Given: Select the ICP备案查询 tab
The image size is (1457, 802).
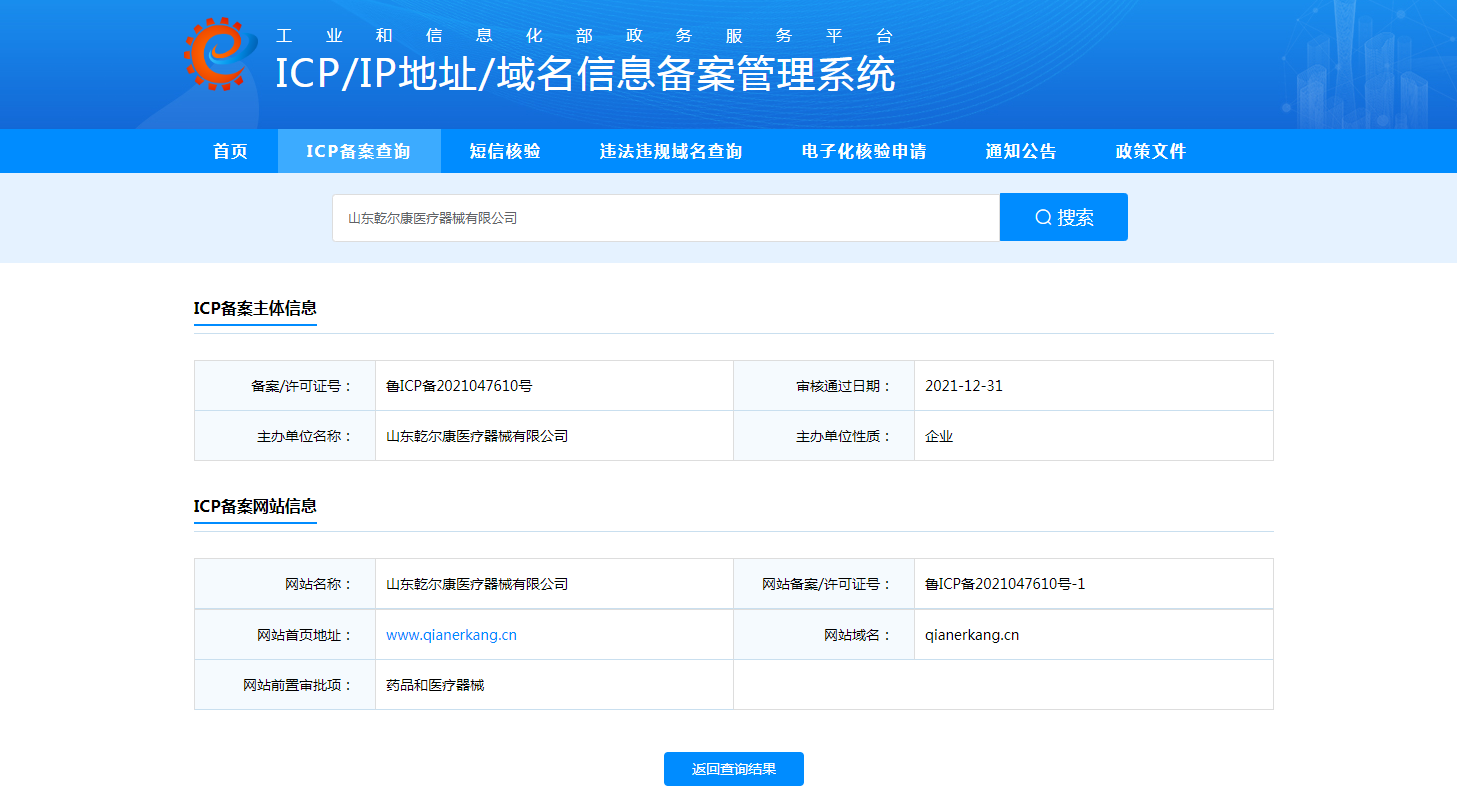Looking at the screenshot, I should click(x=358, y=151).
